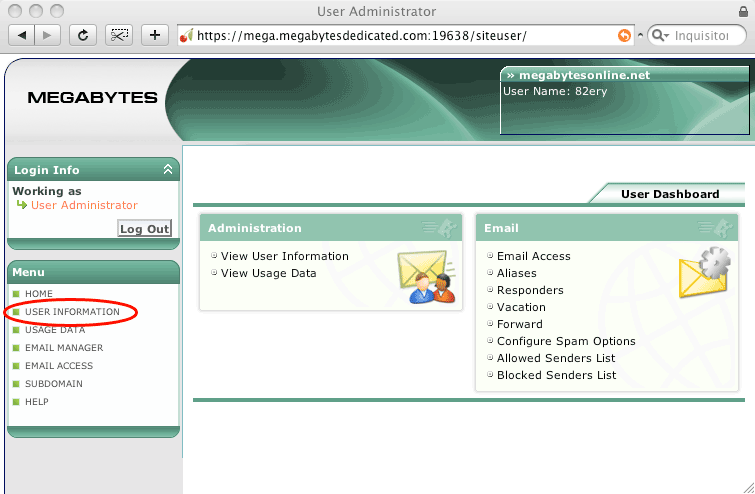755x494 pixels.
Task: Click inside the Inquisitor search field
Action: click(702, 35)
